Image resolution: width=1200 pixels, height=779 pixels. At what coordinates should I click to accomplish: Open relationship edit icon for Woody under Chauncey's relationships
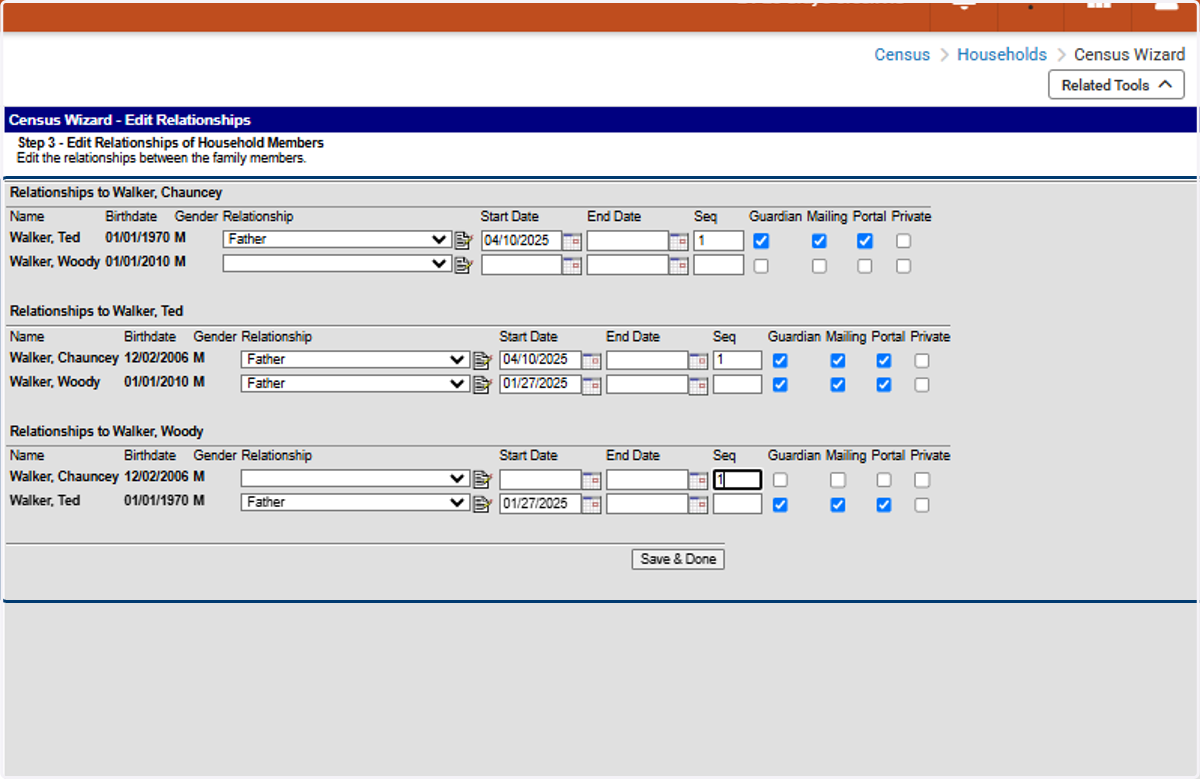(x=463, y=265)
